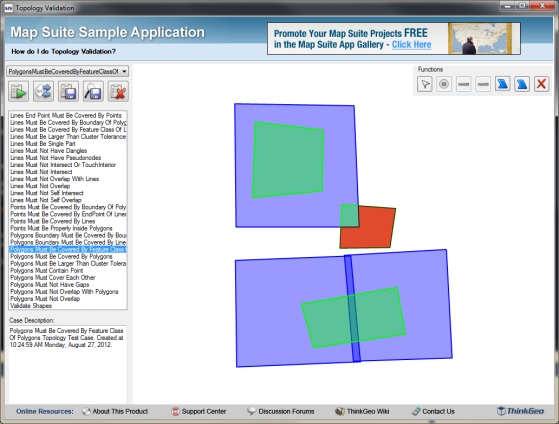
Task: Select 'Lines End Point Must Be Covered By Points'
Action: [66, 116]
